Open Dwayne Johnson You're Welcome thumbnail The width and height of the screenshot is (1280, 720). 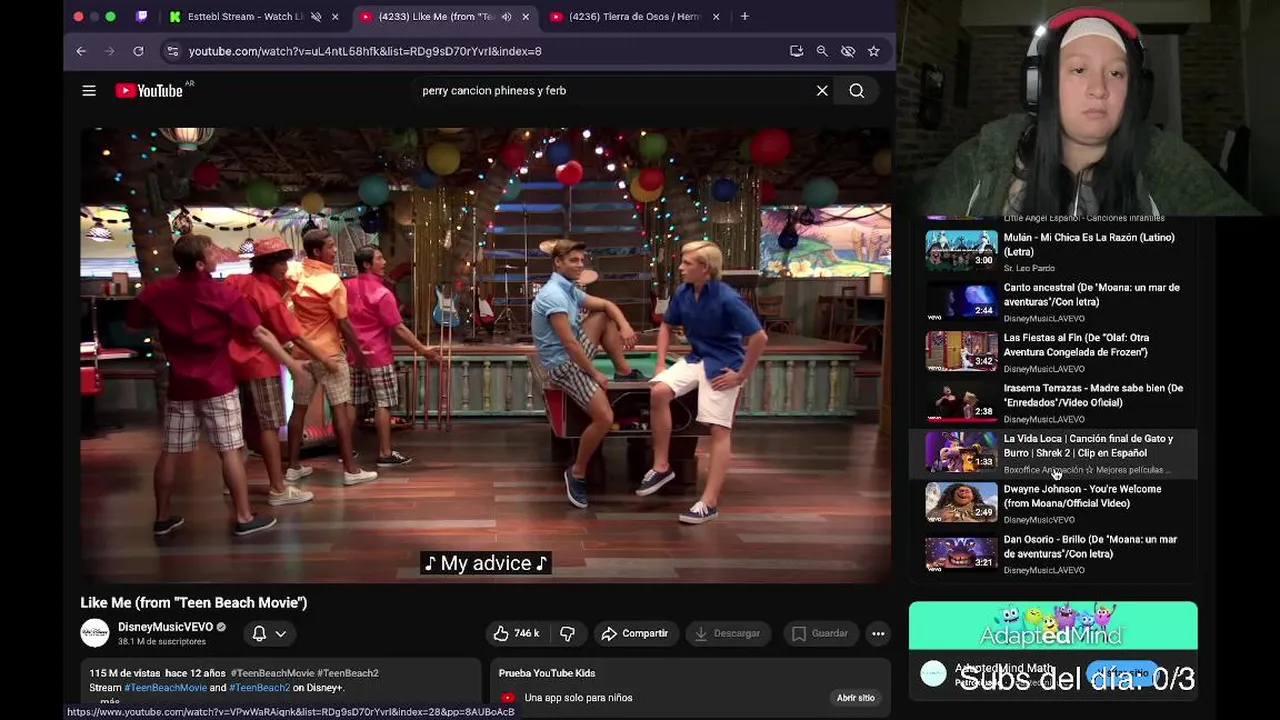961,502
